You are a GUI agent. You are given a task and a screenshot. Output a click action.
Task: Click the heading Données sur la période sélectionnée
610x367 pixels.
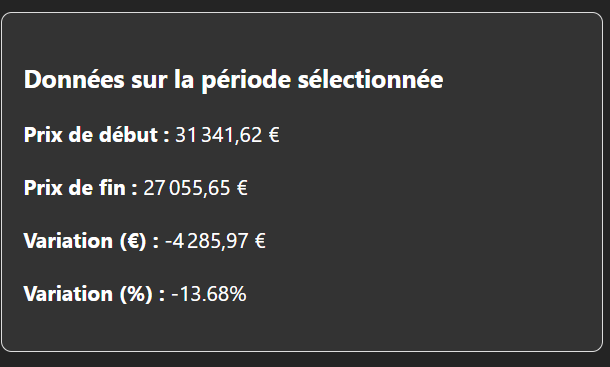click(233, 80)
